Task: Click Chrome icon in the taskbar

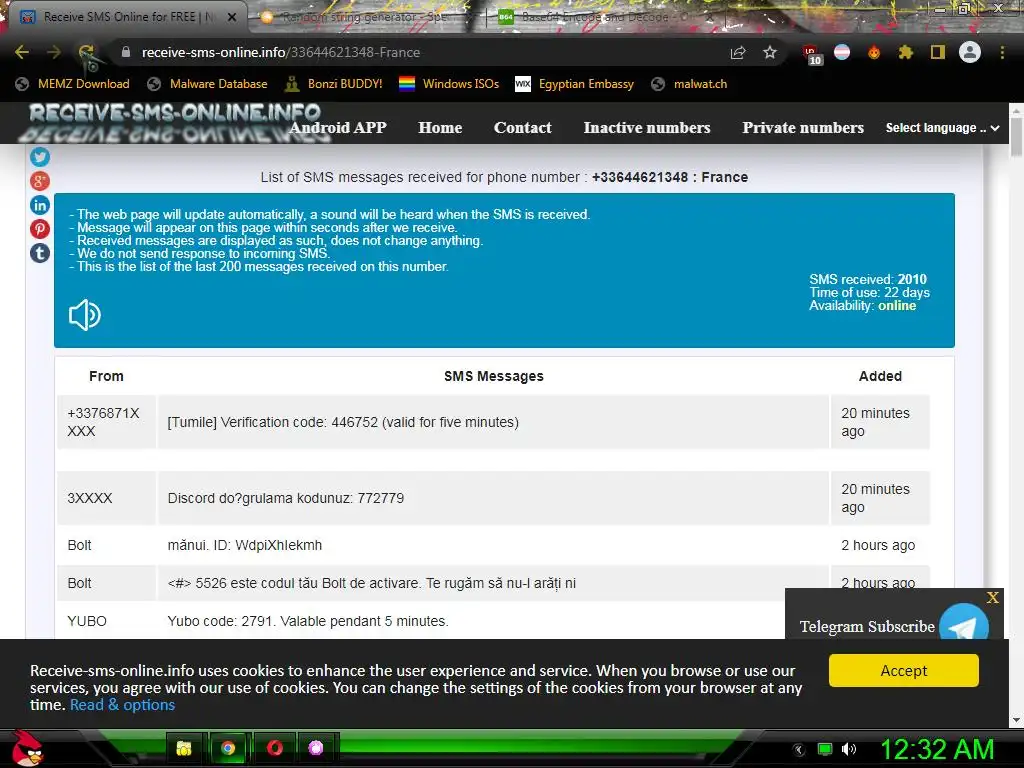Action: coord(228,748)
